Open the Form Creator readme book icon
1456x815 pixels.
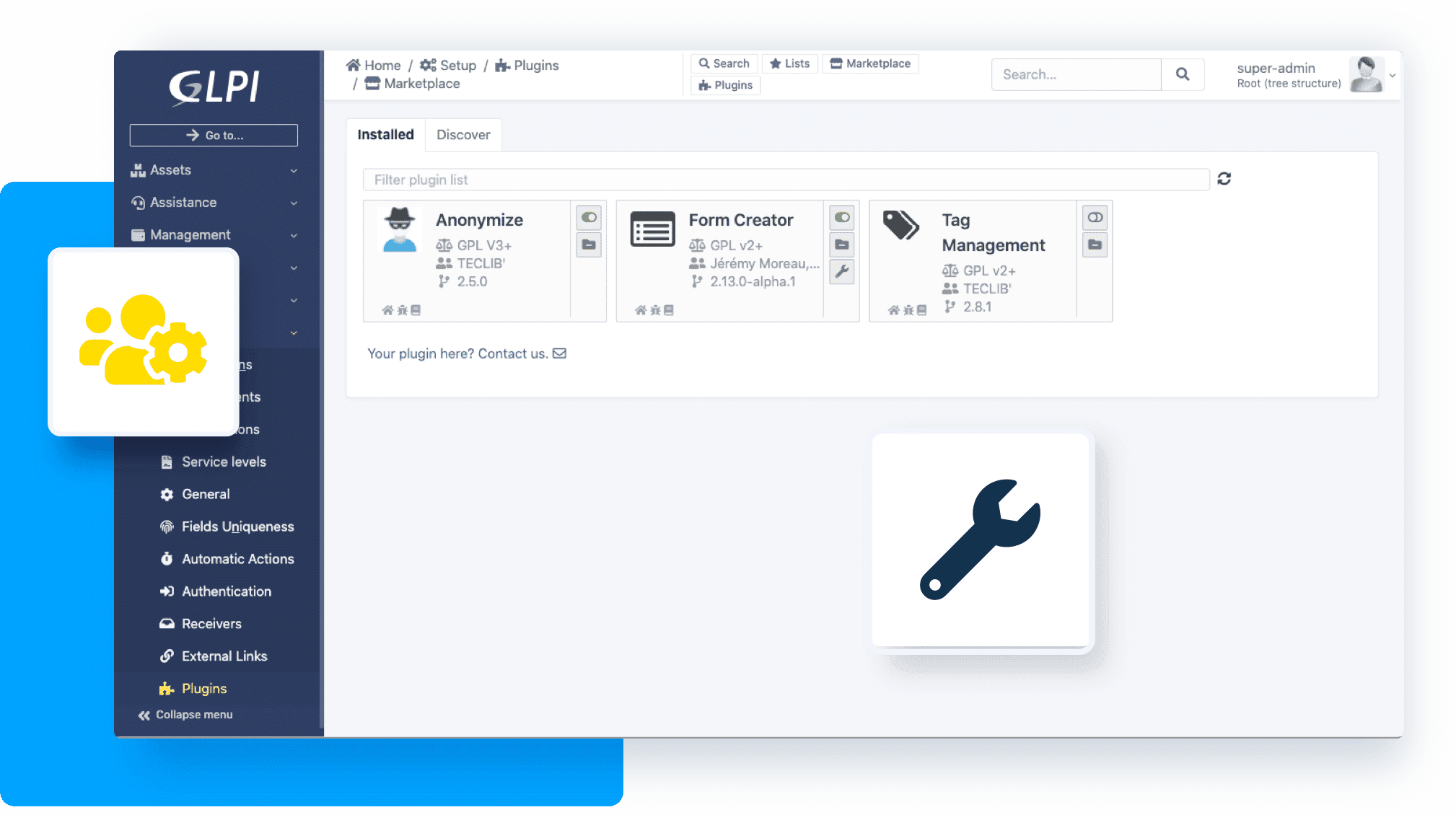pyautogui.click(x=669, y=310)
